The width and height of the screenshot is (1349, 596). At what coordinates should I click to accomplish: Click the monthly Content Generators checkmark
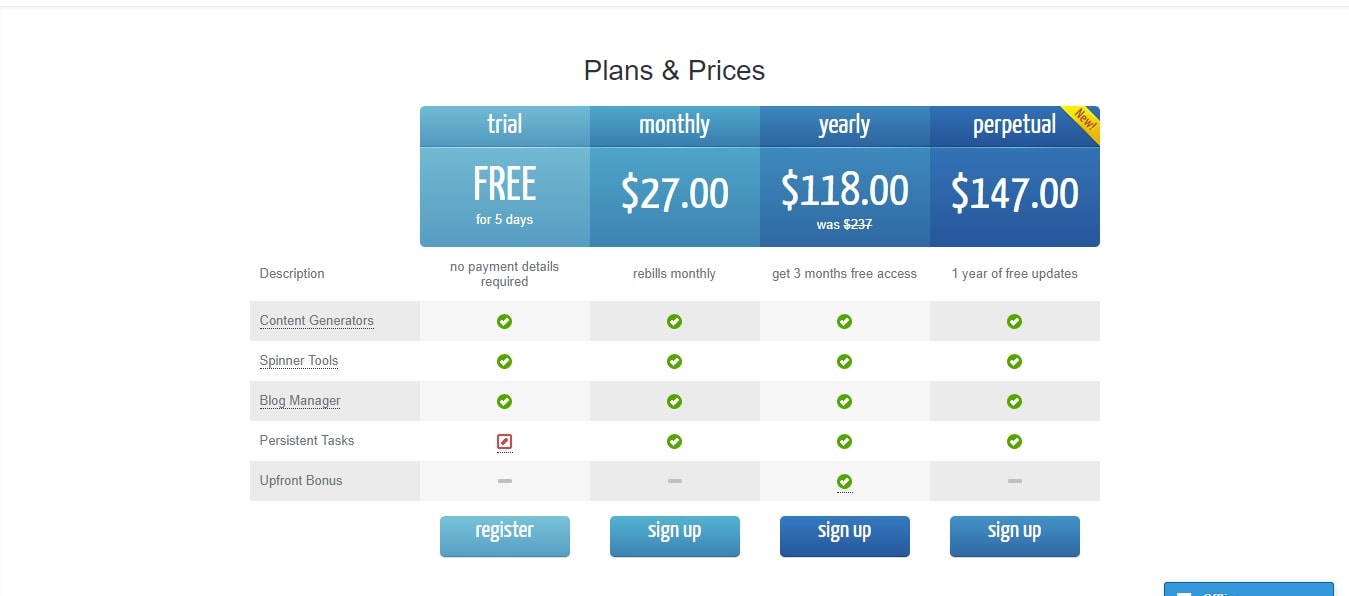tap(675, 321)
